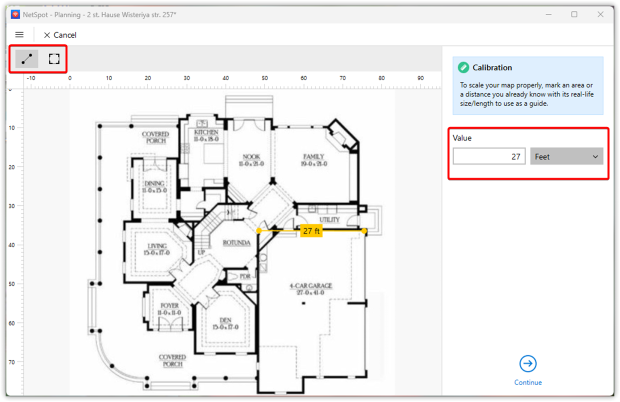
Task: Open the Feet units dropdown
Action: point(566,157)
